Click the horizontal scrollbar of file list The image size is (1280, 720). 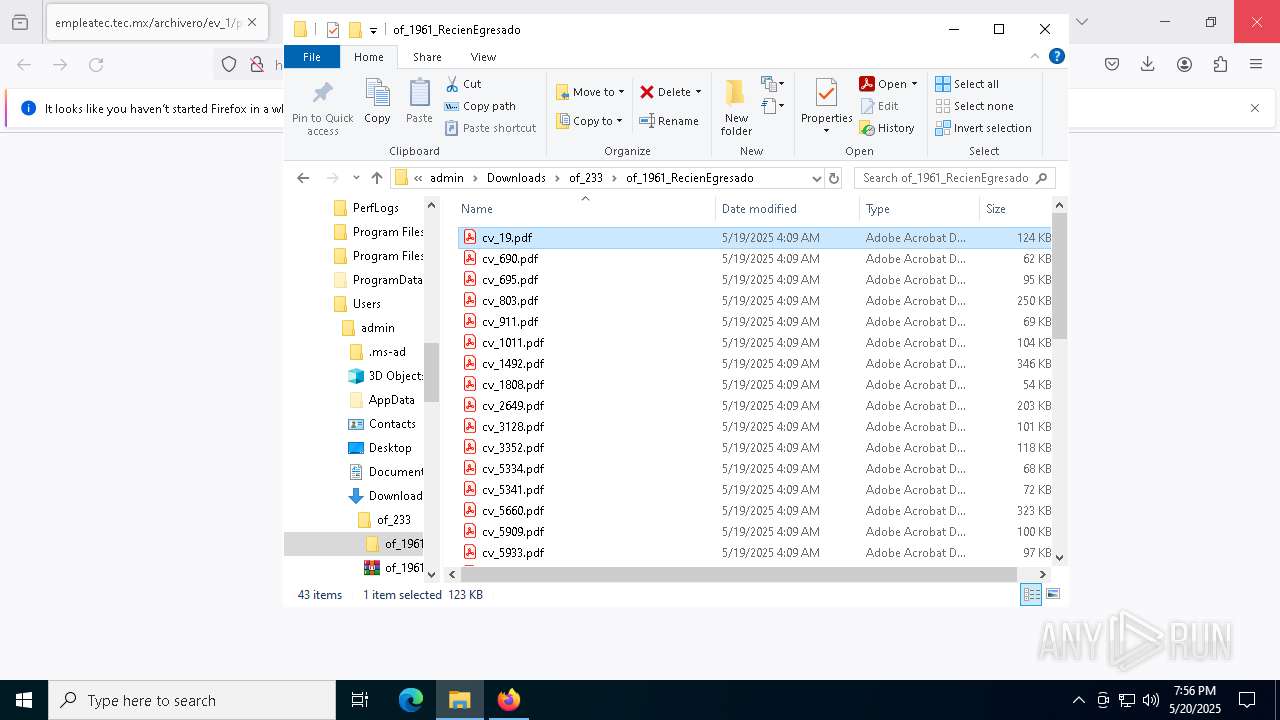click(739, 574)
